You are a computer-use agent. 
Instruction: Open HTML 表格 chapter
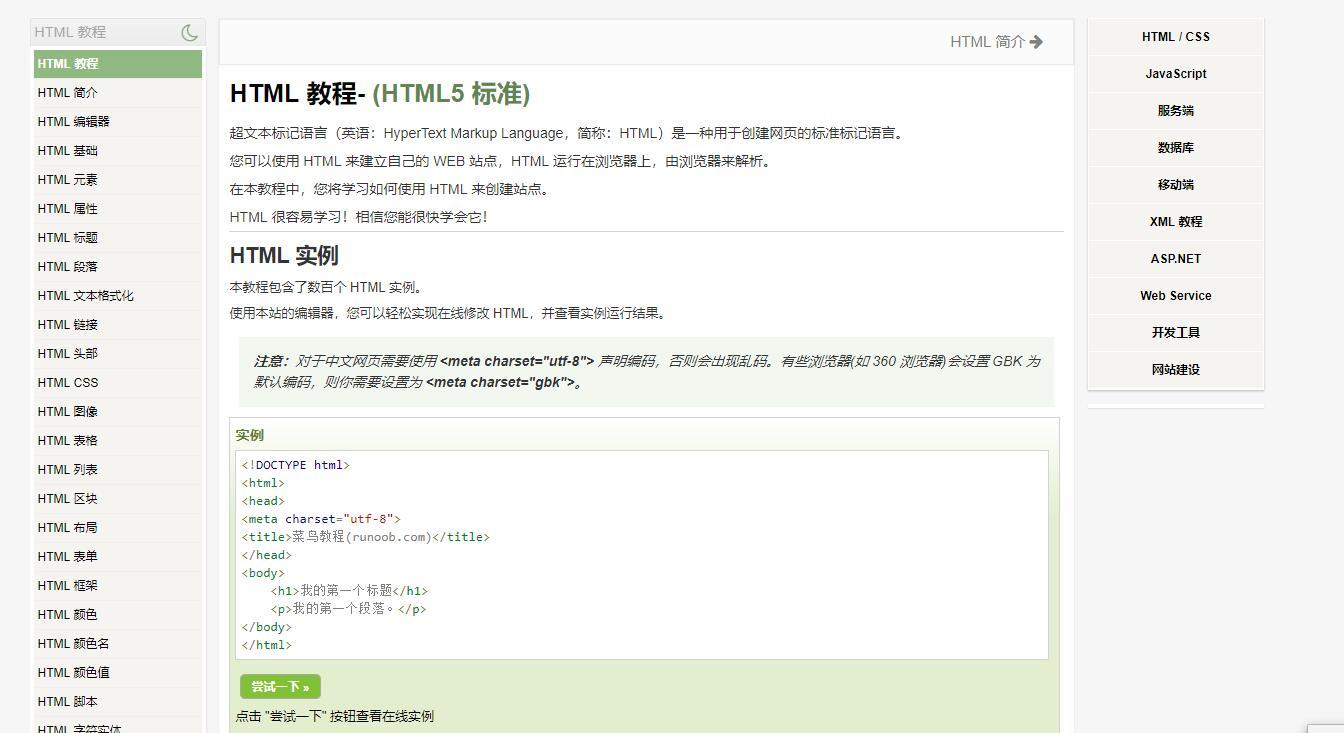click(118, 441)
